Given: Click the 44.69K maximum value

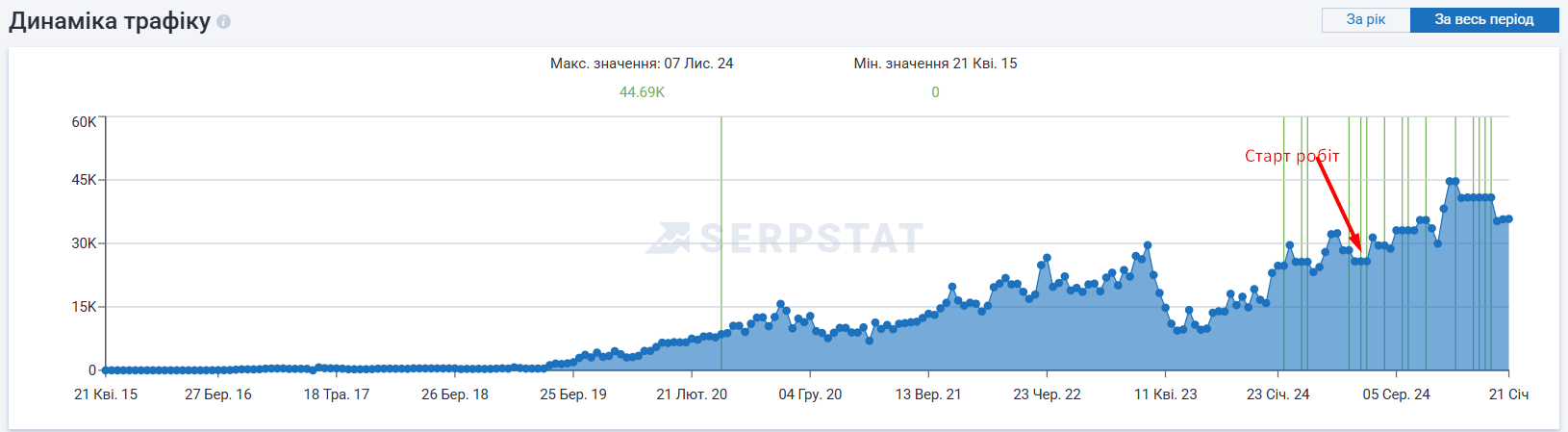Looking at the screenshot, I should [x=642, y=92].
